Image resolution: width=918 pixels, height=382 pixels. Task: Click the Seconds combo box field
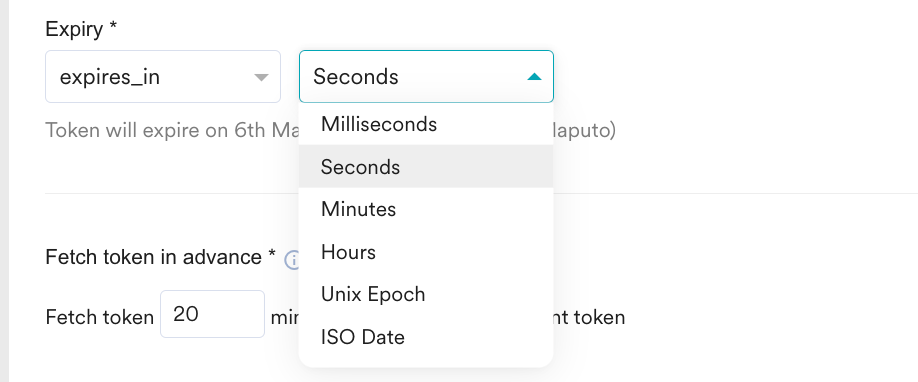pyautogui.click(x=426, y=77)
